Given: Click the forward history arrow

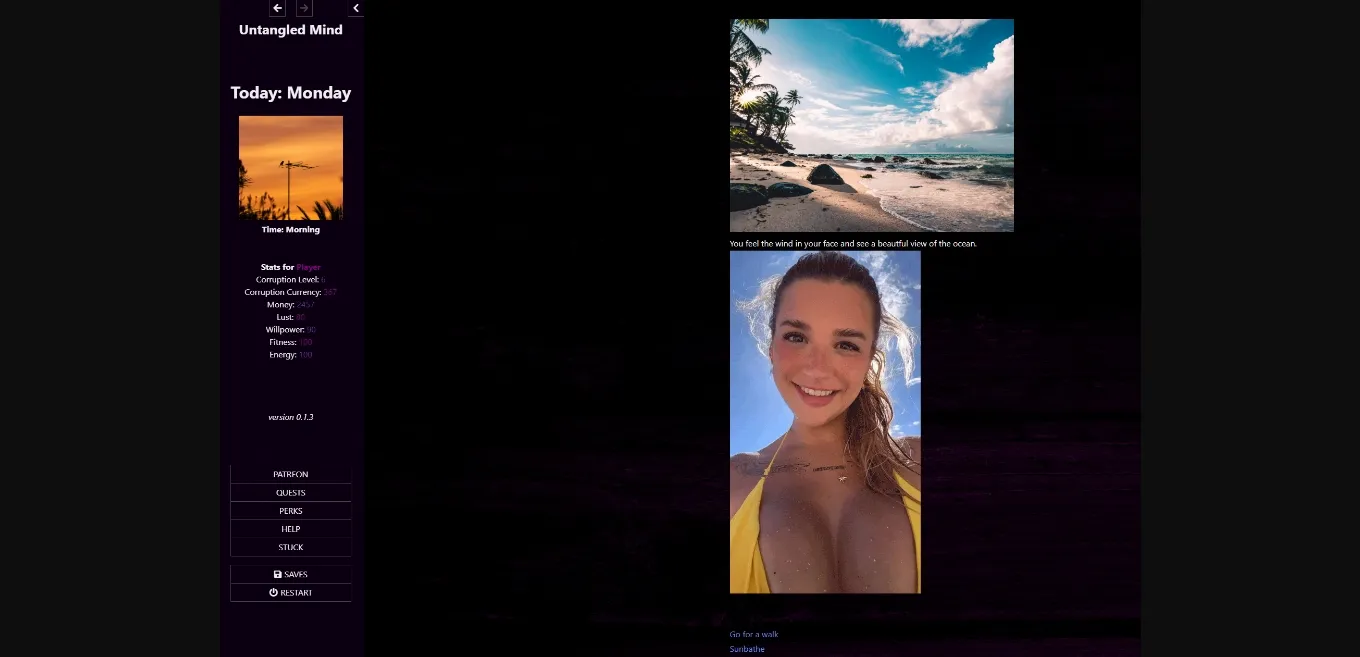Looking at the screenshot, I should pyautogui.click(x=304, y=8).
